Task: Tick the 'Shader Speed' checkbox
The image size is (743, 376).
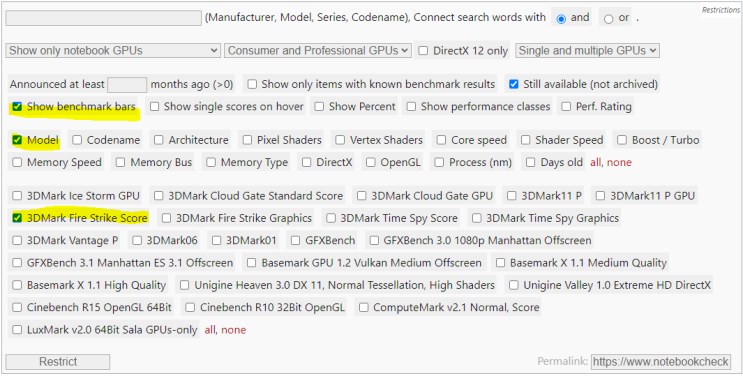Action: [526, 140]
